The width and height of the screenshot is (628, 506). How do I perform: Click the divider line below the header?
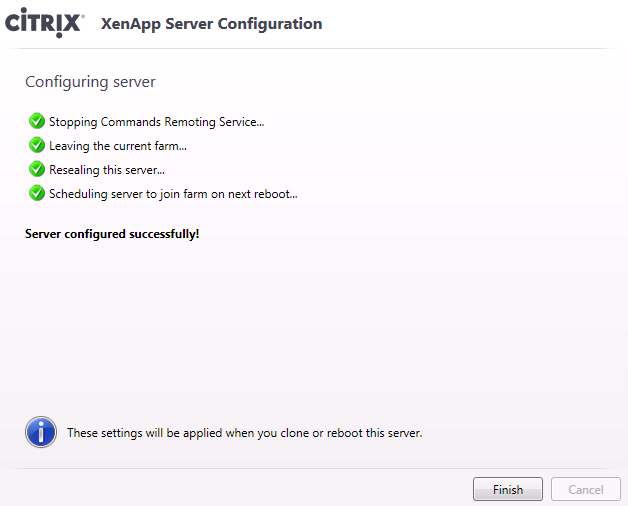point(314,48)
